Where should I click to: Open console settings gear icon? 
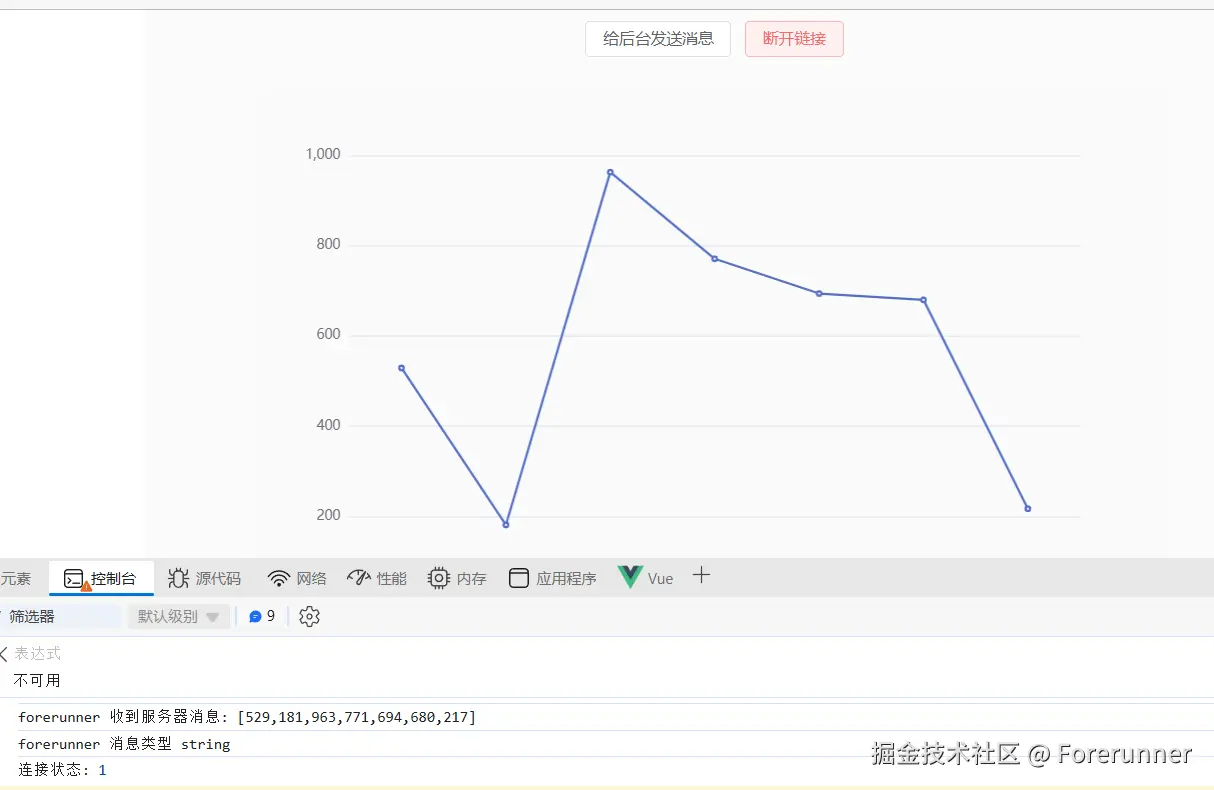click(309, 616)
